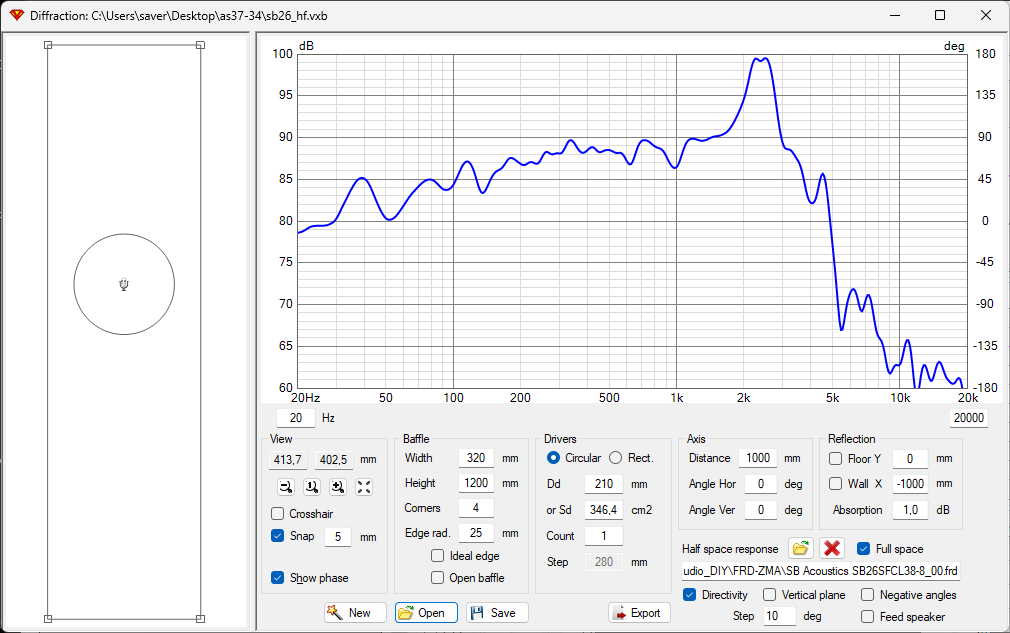Click the Angle Hor input field
The image size is (1010, 633).
(x=761, y=484)
